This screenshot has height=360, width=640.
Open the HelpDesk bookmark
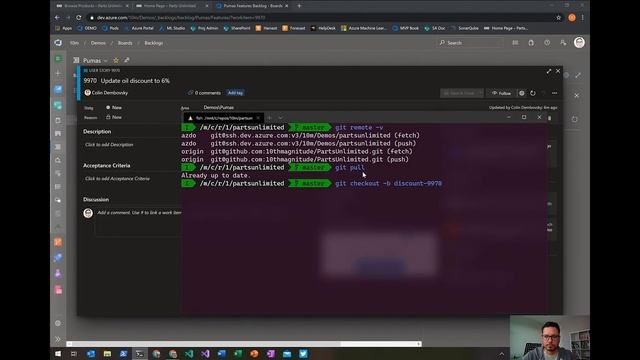click(x=323, y=28)
